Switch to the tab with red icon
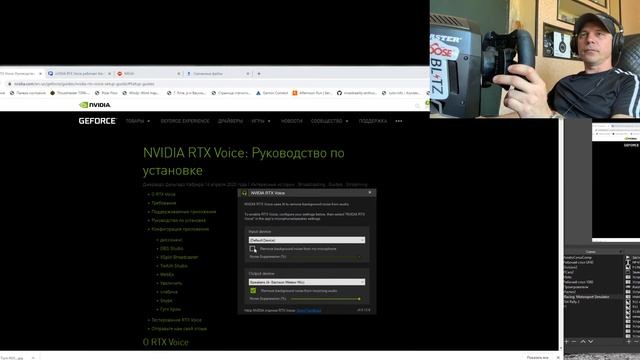The height and width of the screenshot is (360, 640). pyautogui.click(x=148, y=73)
